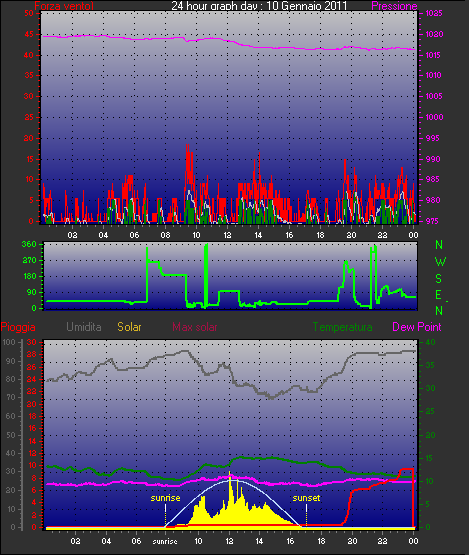
Task: Click the 980 pressure axis value
Action: tap(433, 200)
